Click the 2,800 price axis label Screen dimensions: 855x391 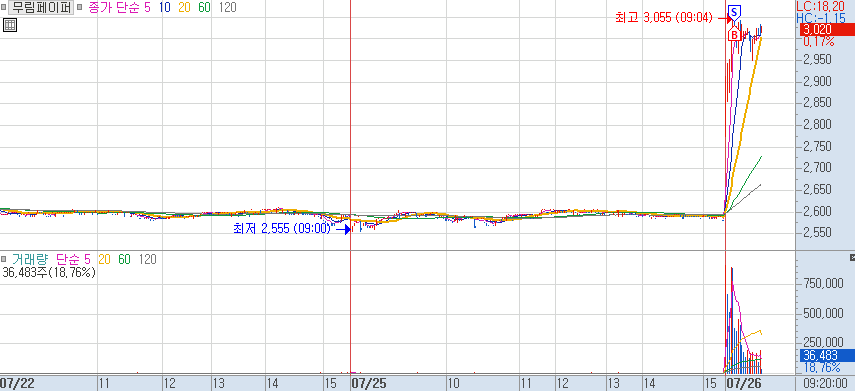click(x=816, y=124)
